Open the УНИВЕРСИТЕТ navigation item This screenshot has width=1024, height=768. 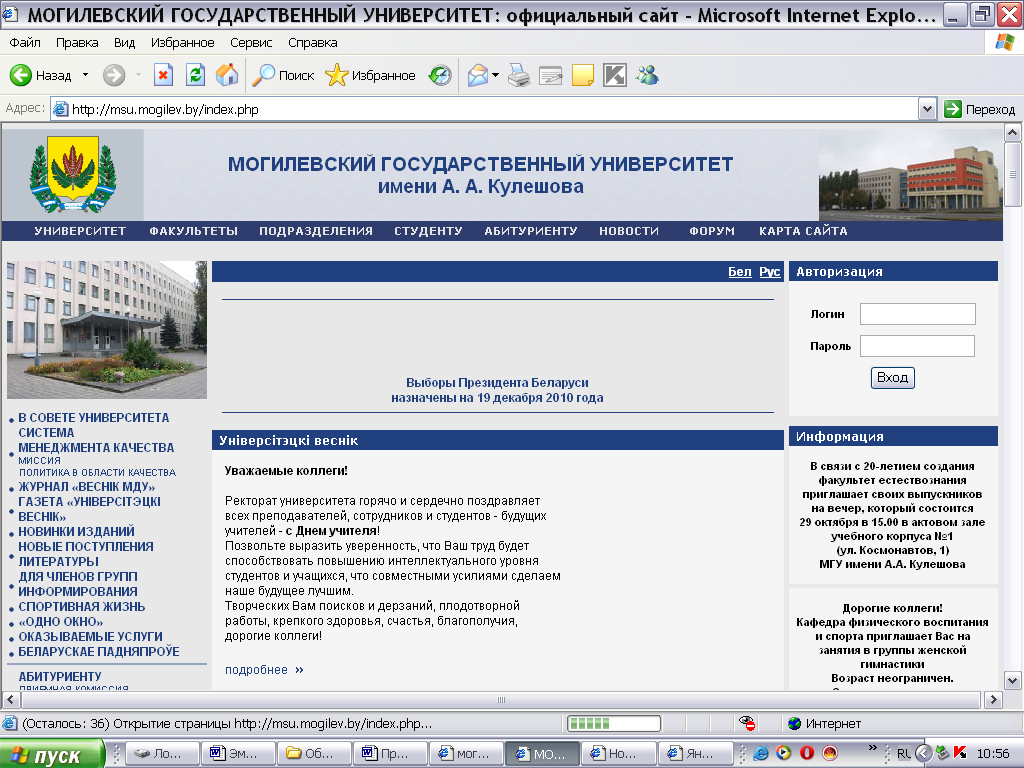[80, 231]
